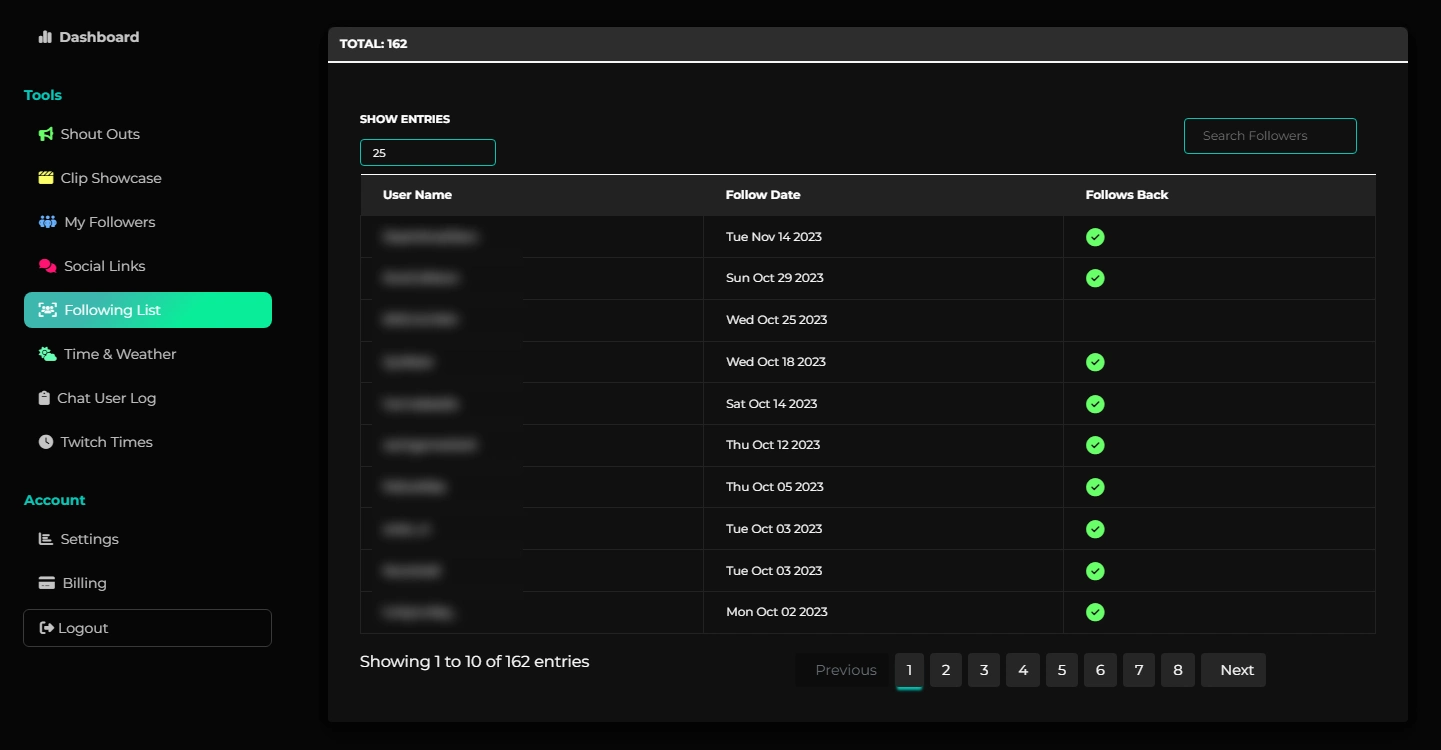Open the Show Entries dropdown
1441x750 pixels.
428,153
